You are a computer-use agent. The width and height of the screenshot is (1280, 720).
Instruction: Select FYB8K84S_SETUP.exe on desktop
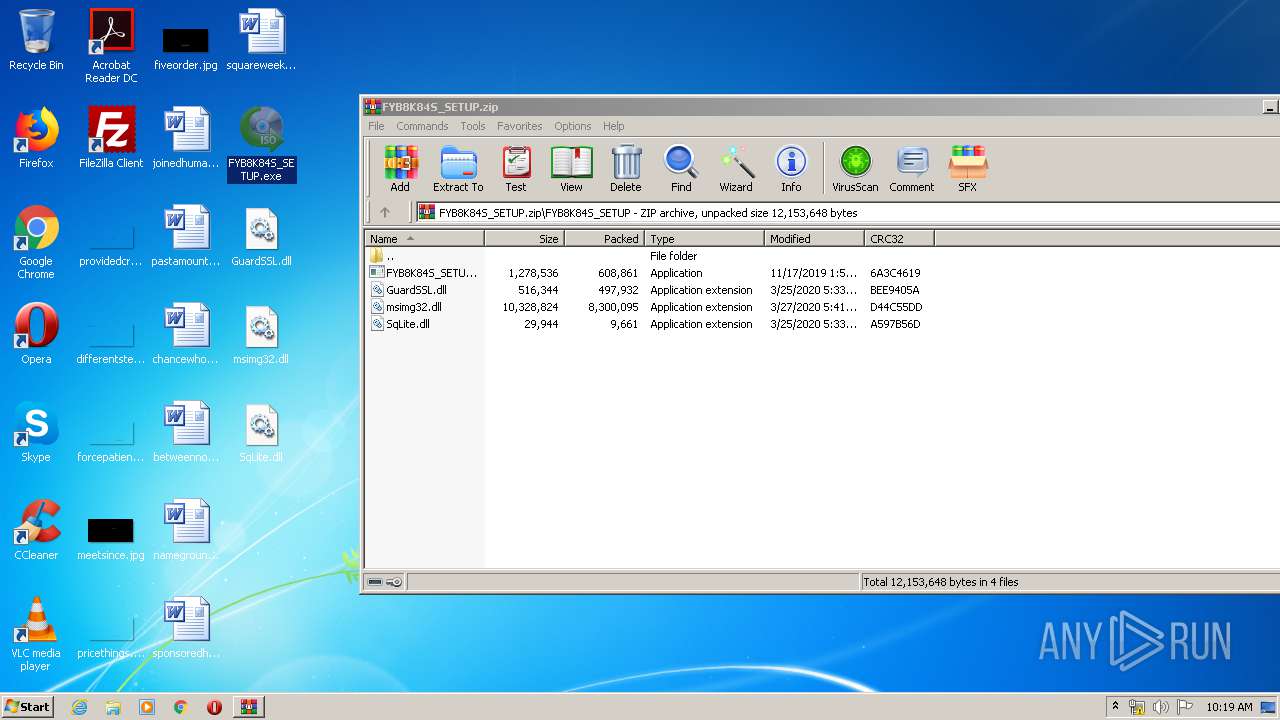coord(261,145)
